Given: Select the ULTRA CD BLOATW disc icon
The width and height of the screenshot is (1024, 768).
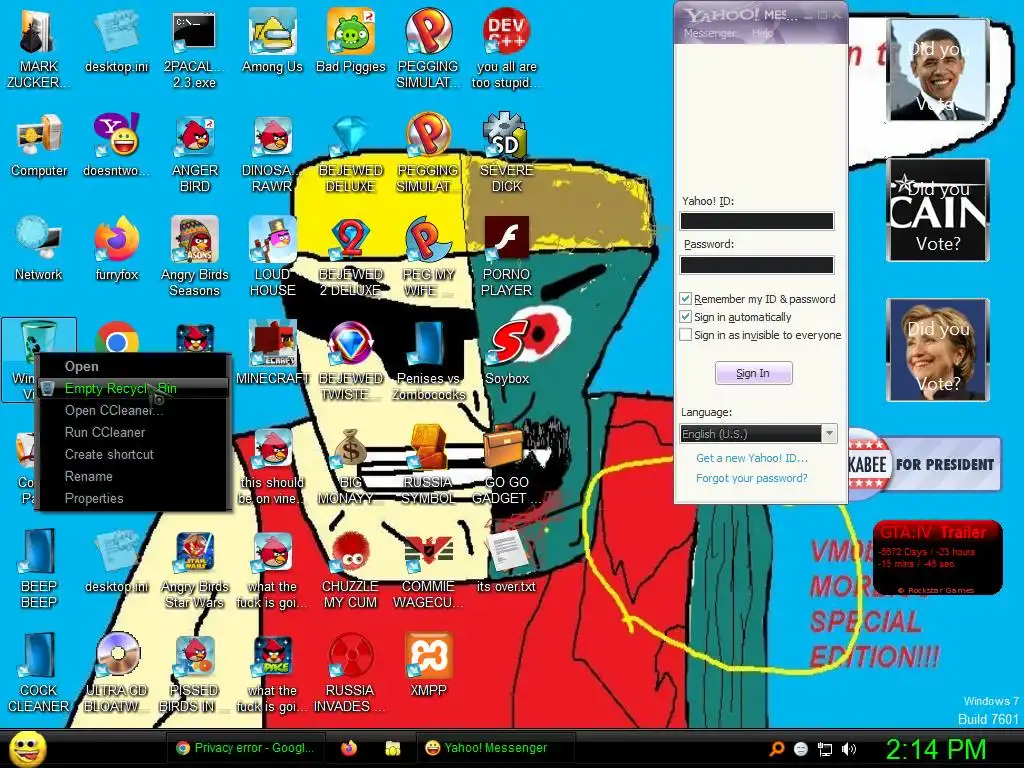Looking at the screenshot, I should [116, 673].
